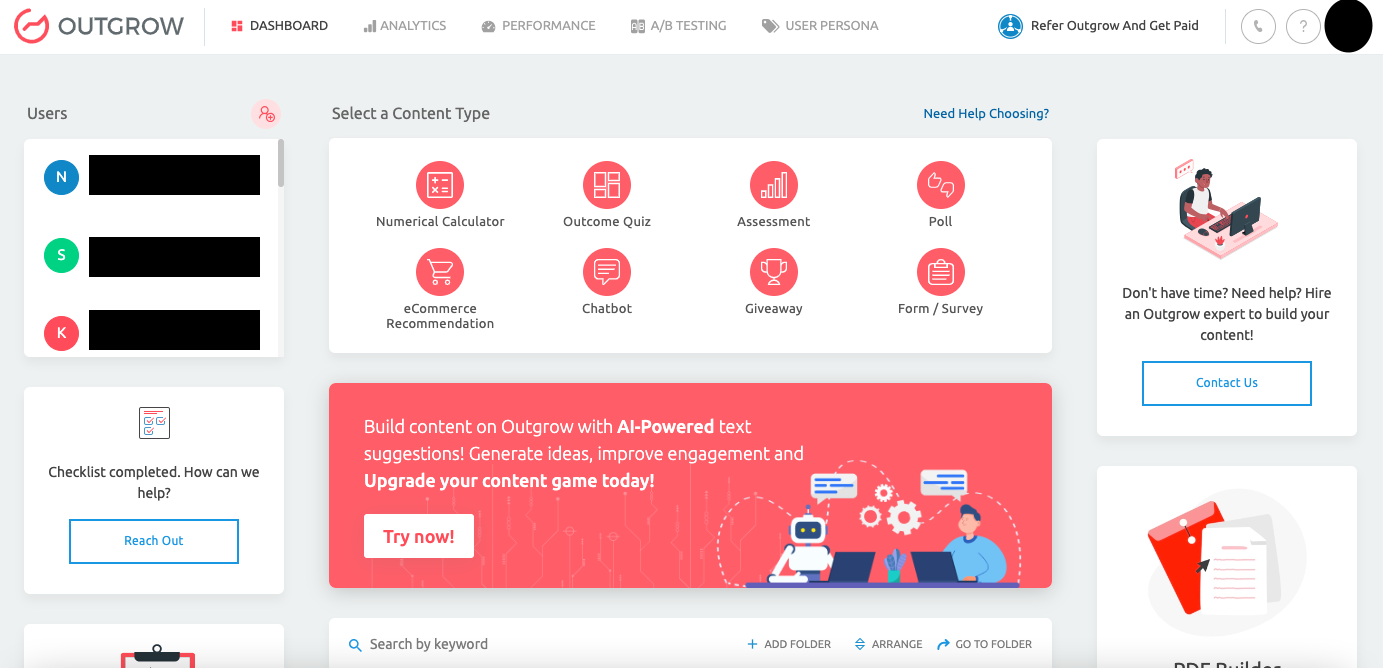This screenshot has width=1383, height=668.
Task: Click Add Folder
Action: click(x=789, y=645)
